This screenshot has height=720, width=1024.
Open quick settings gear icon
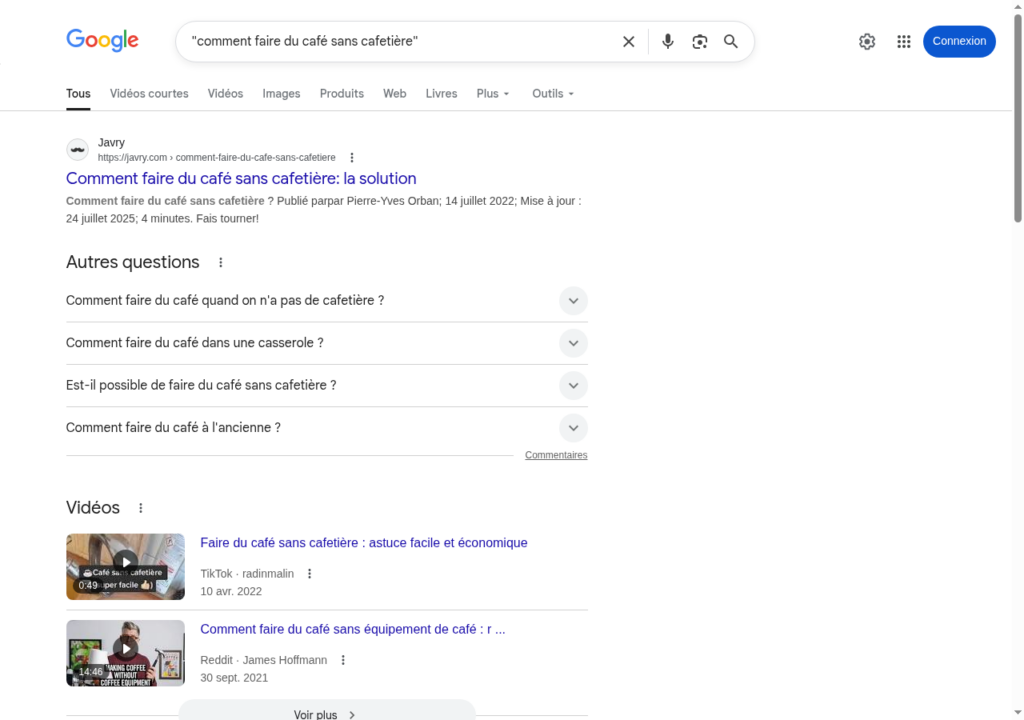pos(867,42)
